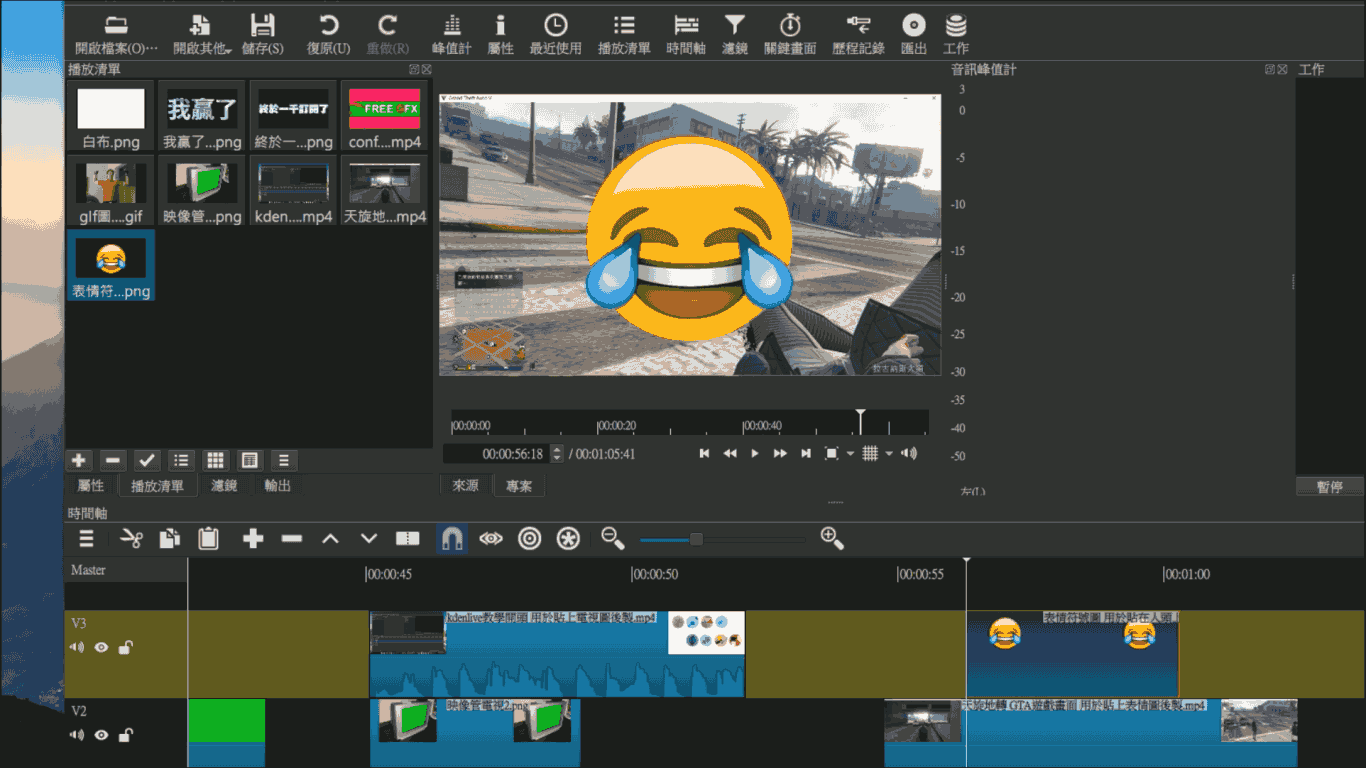Switch playlist to icons view
Screen dimensions: 1366x768
coord(249,460)
